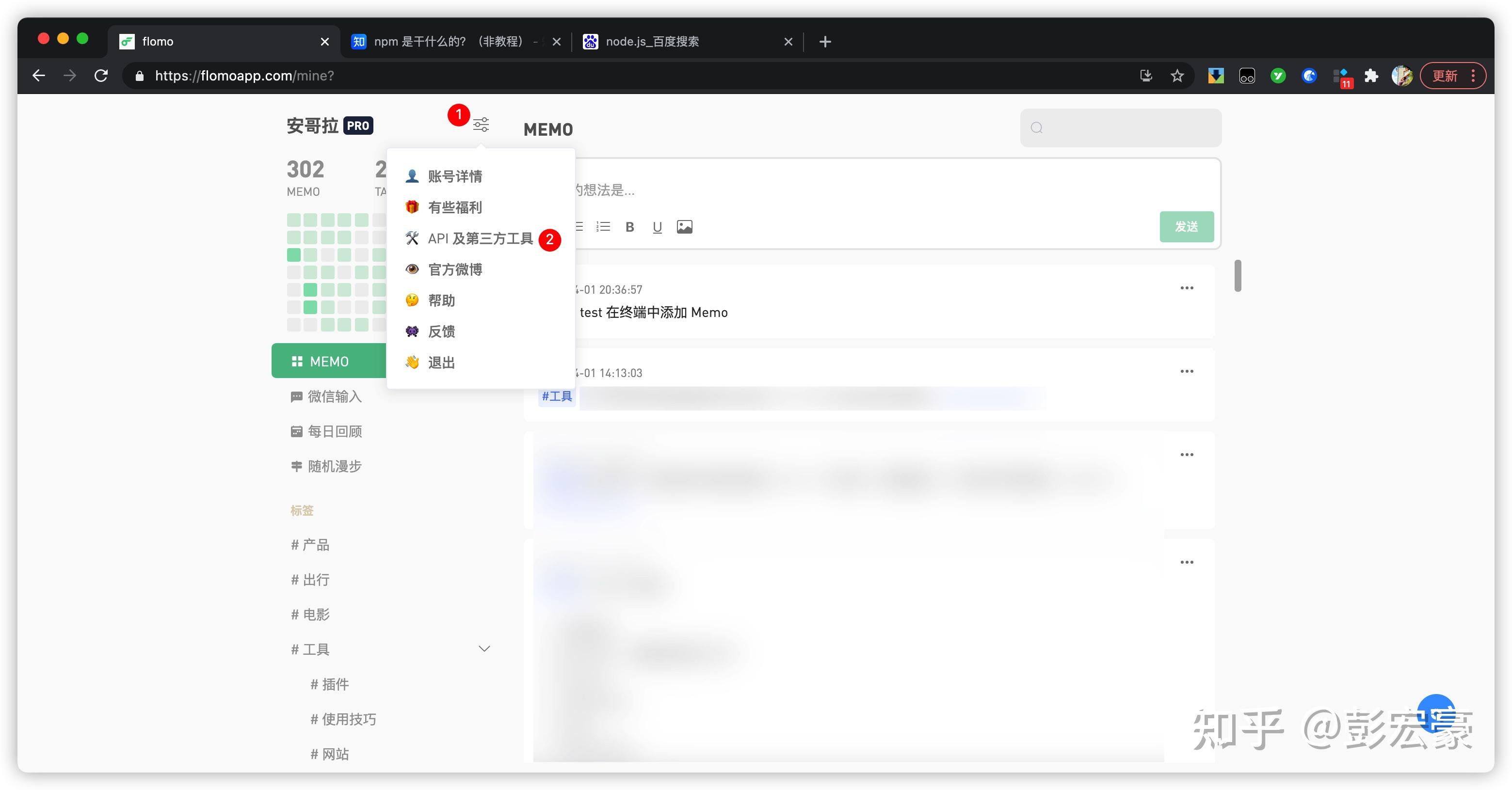Open the 每日回顾 sidebar link
Image resolution: width=1512 pixels, height=790 pixels.
click(x=334, y=432)
